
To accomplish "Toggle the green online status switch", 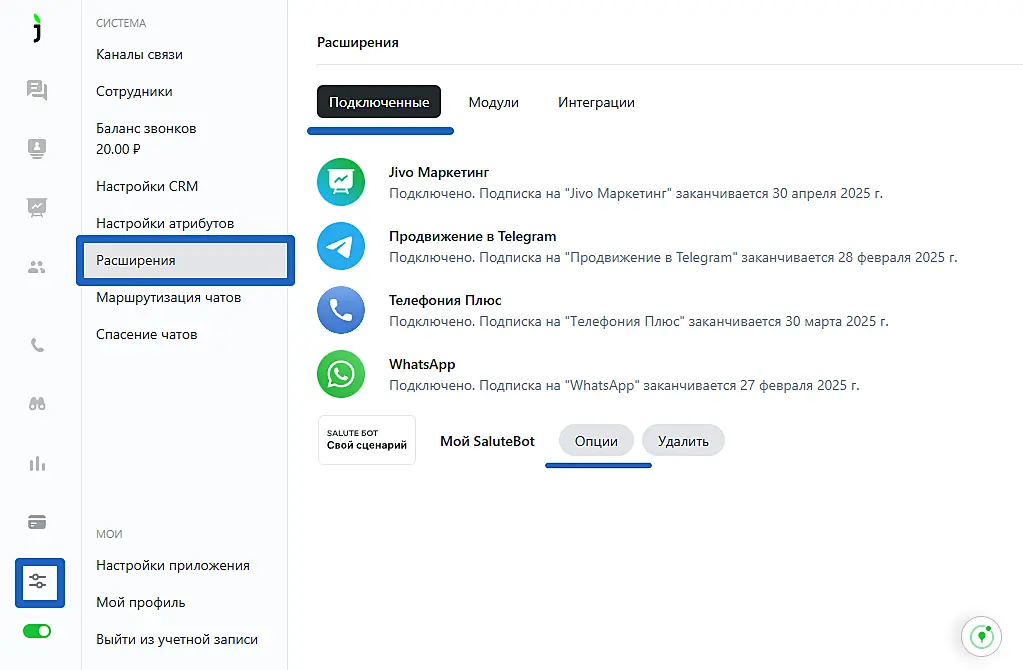I will [x=37, y=631].
